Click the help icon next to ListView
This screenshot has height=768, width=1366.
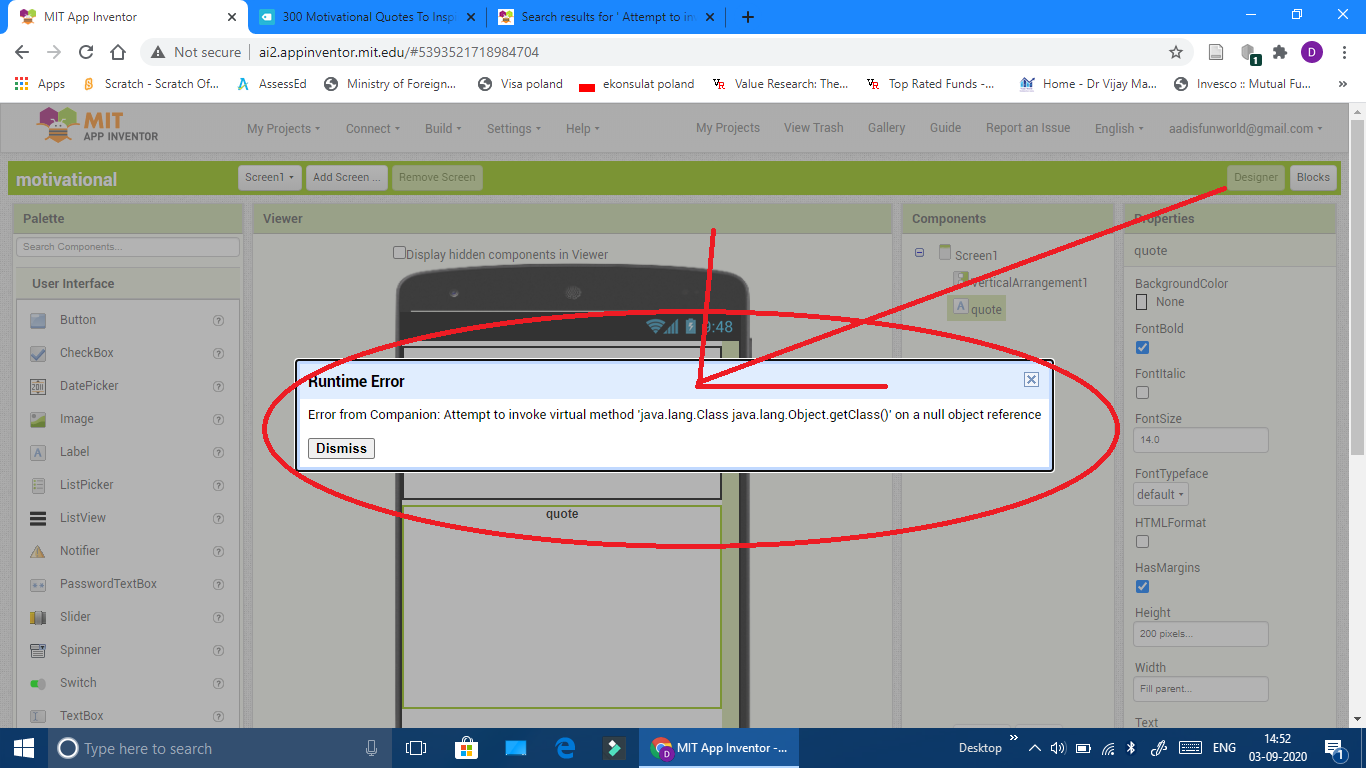pyautogui.click(x=218, y=518)
